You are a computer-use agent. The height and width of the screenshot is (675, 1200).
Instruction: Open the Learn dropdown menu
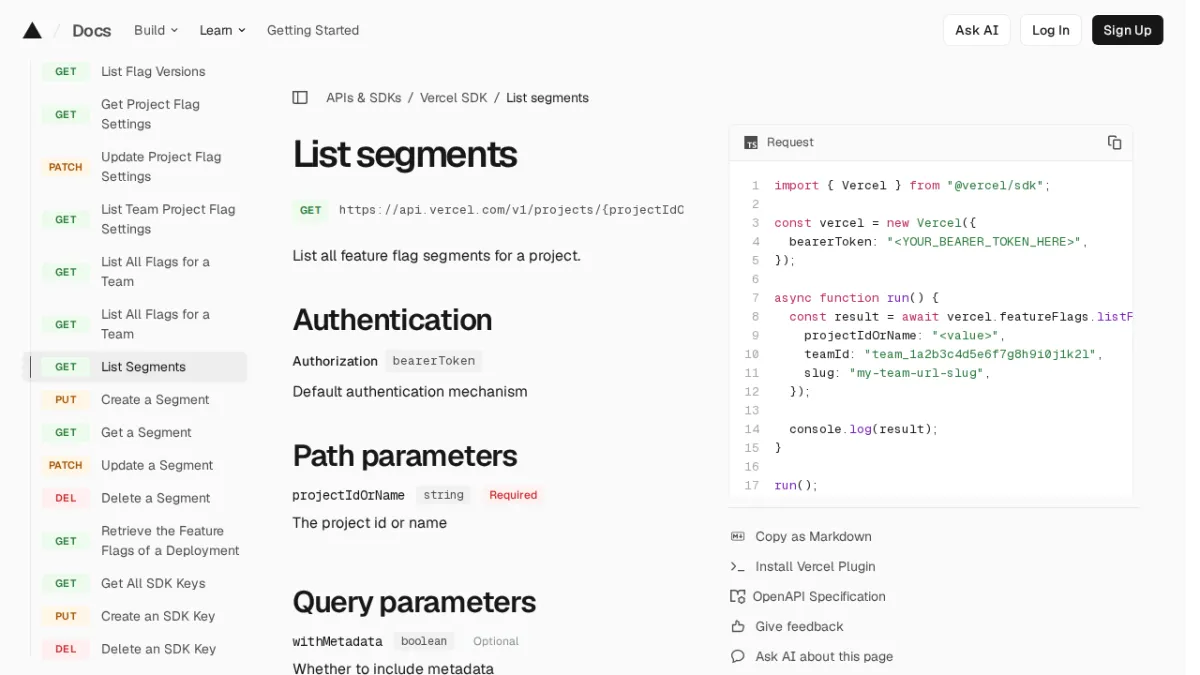[222, 30]
